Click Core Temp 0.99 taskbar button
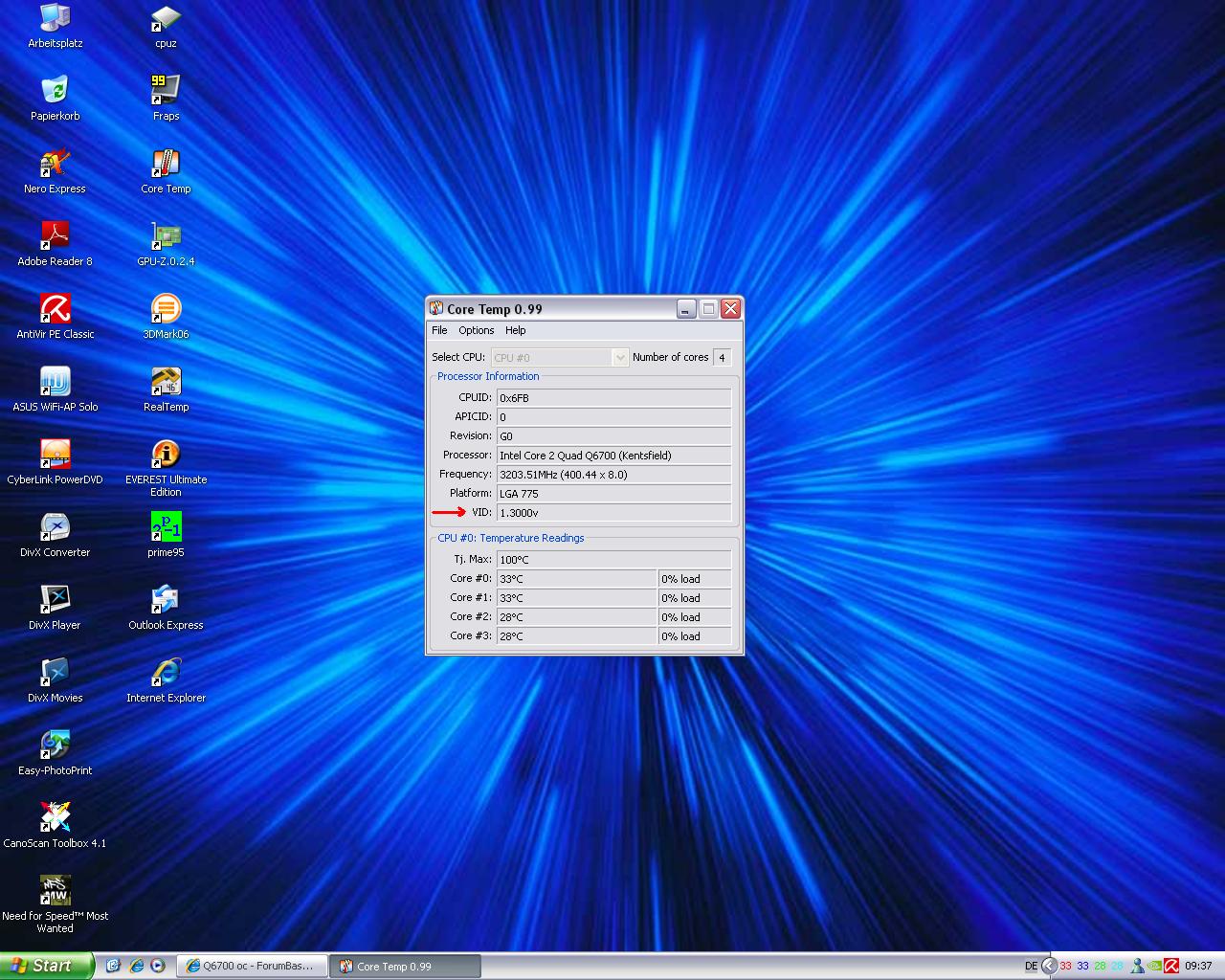The image size is (1225, 980). click(405, 967)
